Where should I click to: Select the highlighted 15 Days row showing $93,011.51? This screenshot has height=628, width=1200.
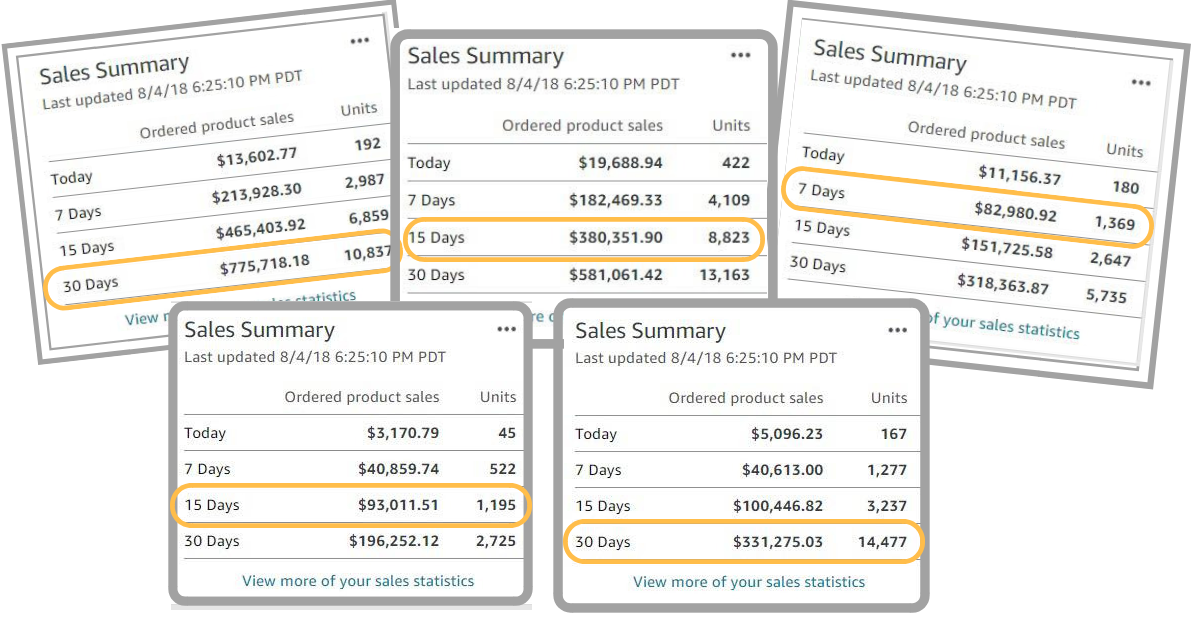coord(351,505)
